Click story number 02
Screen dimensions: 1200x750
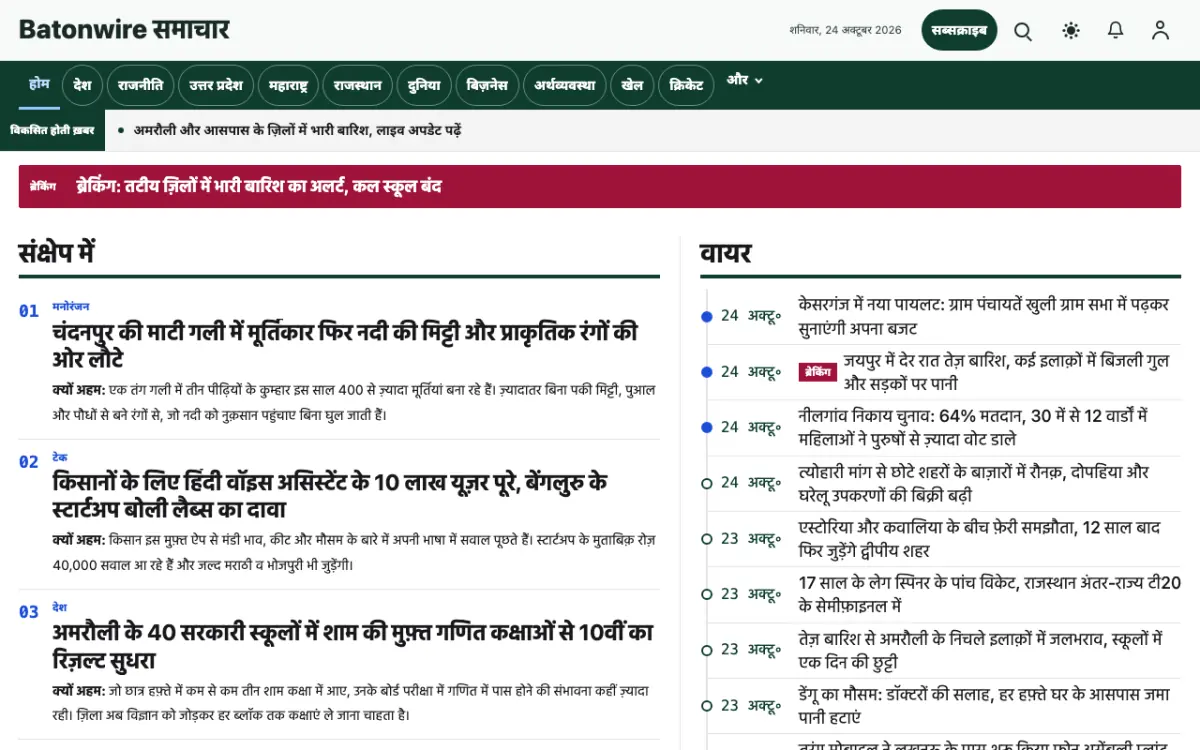[29, 461]
